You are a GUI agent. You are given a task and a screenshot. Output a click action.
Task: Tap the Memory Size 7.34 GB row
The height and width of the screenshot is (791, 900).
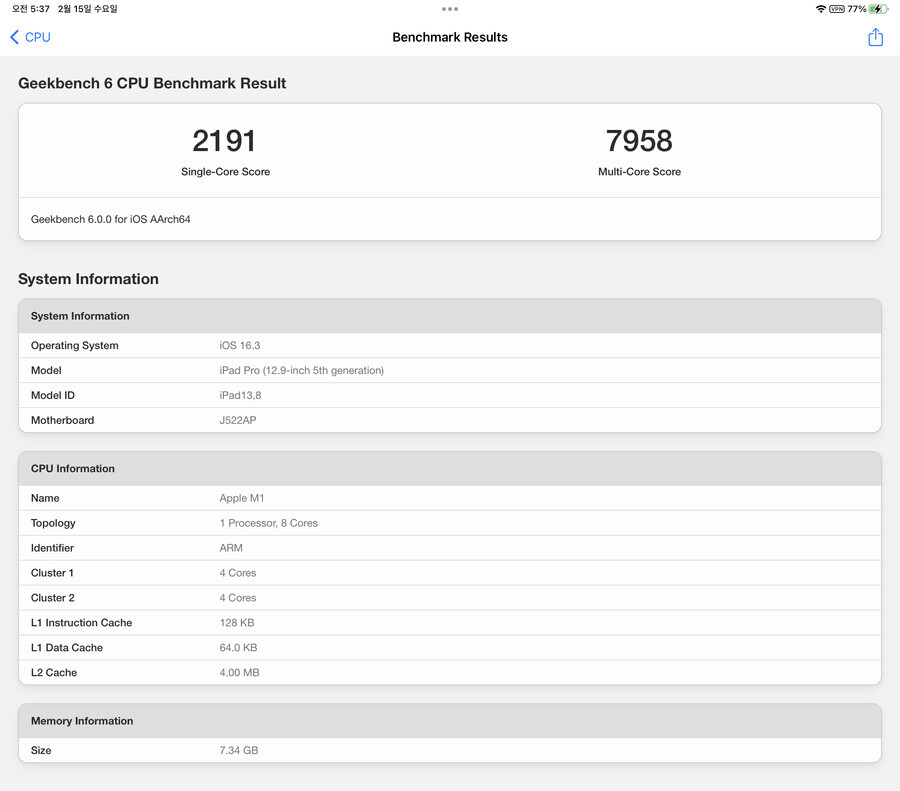click(x=449, y=750)
